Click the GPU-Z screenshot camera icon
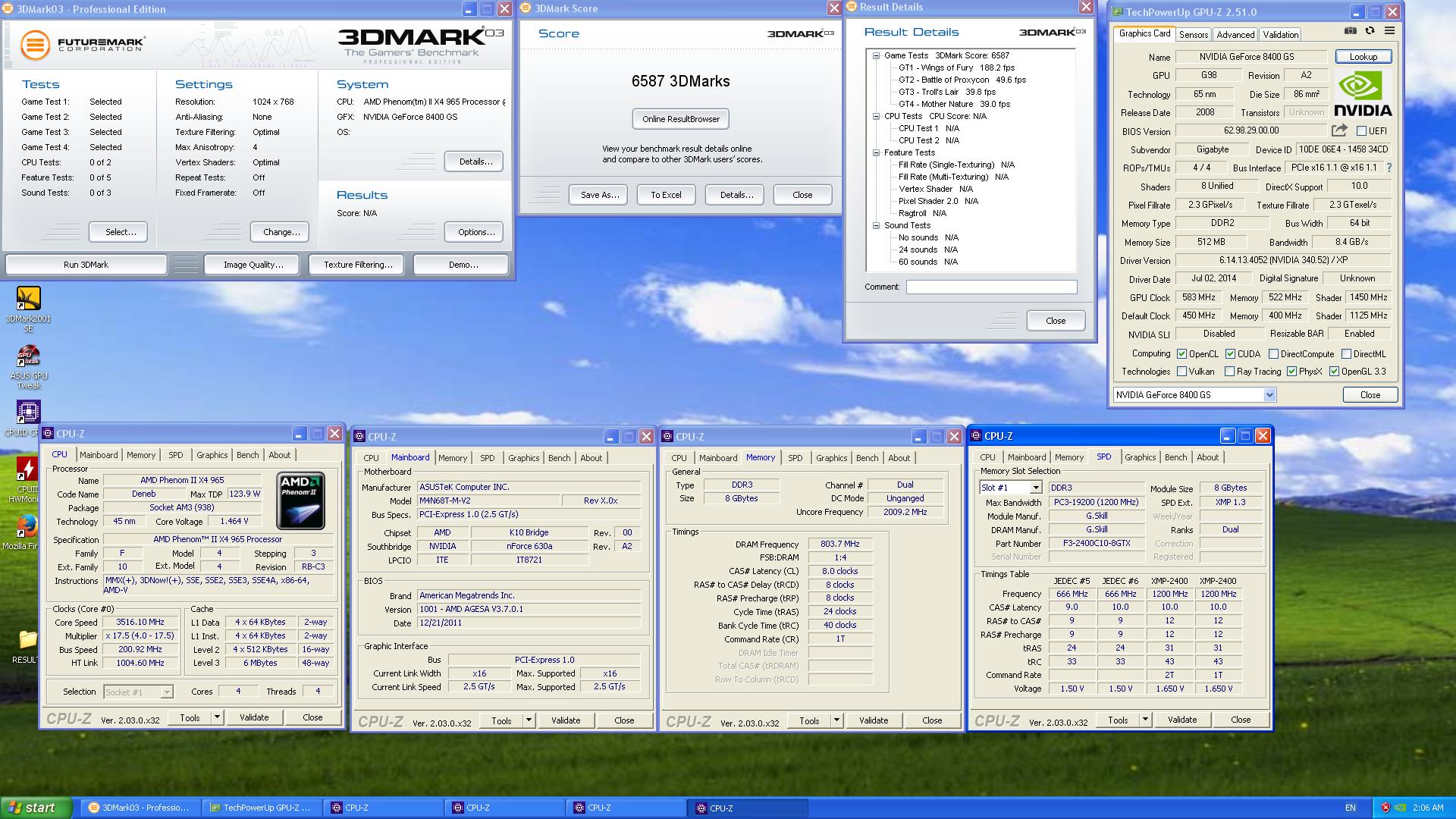 (x=1351, y=31)
